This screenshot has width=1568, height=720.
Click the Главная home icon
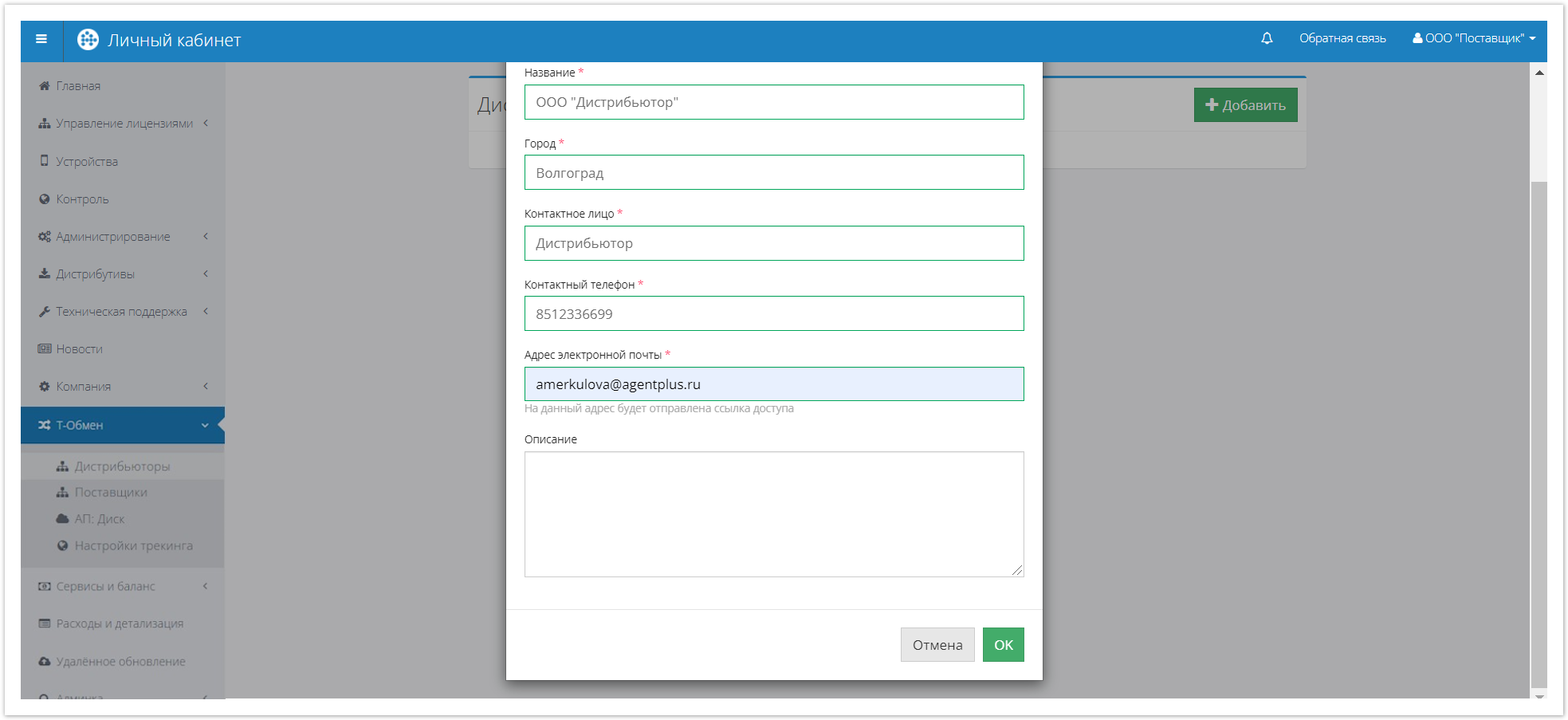(45, 86)
